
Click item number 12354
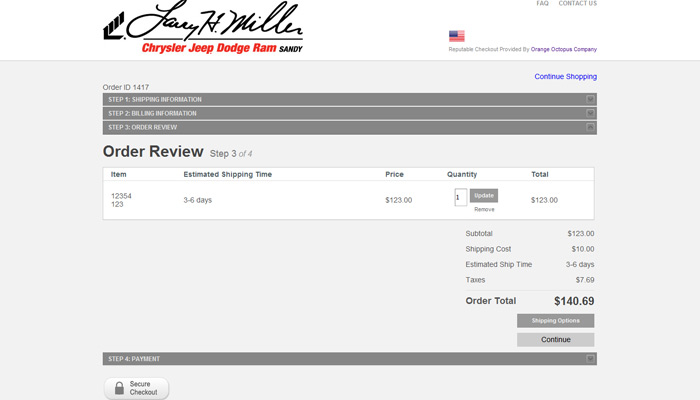coord(121,196)
